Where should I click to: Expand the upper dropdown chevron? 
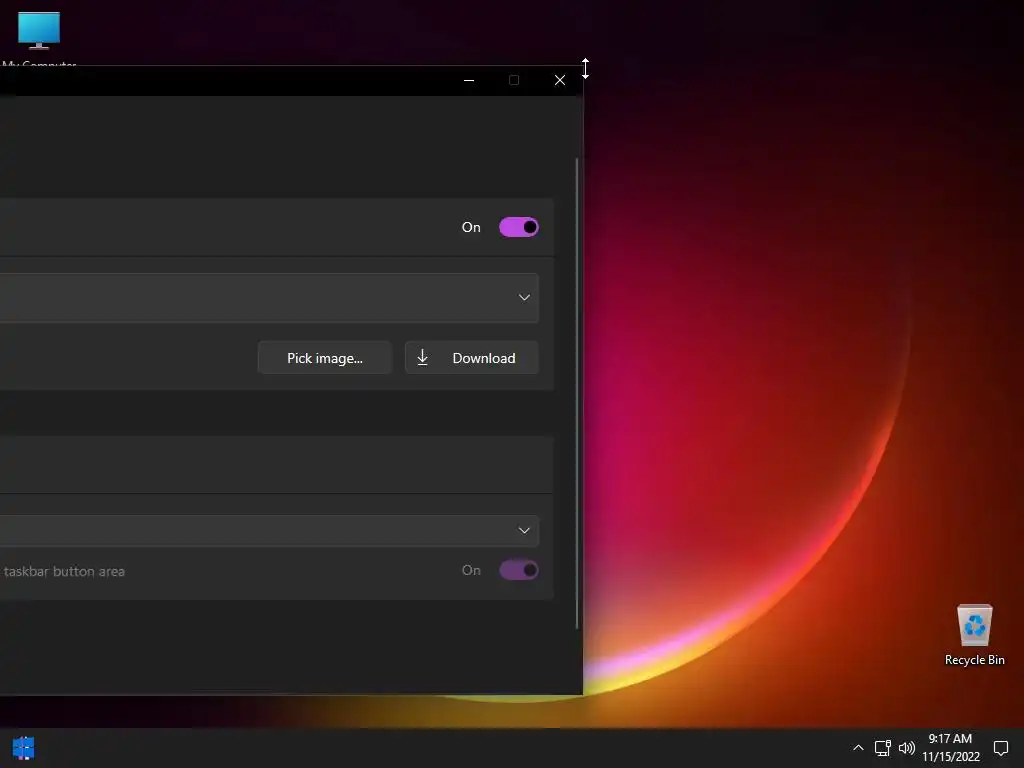[x=524, y=298]
